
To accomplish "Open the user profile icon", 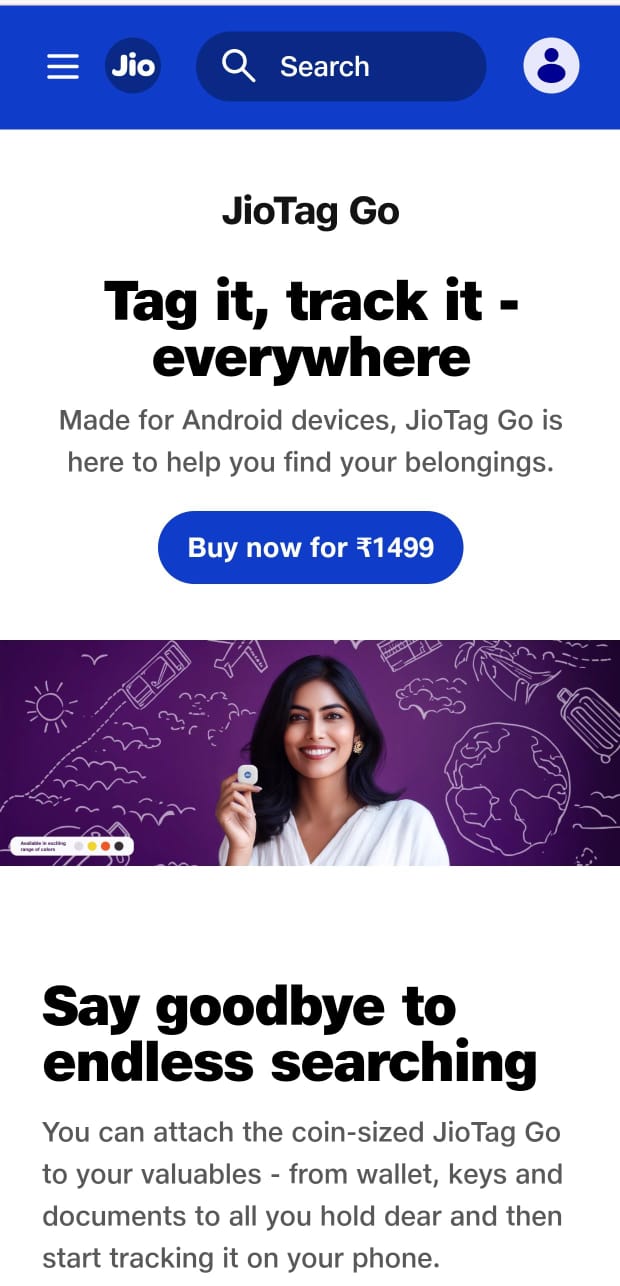I will pos(551,66).
